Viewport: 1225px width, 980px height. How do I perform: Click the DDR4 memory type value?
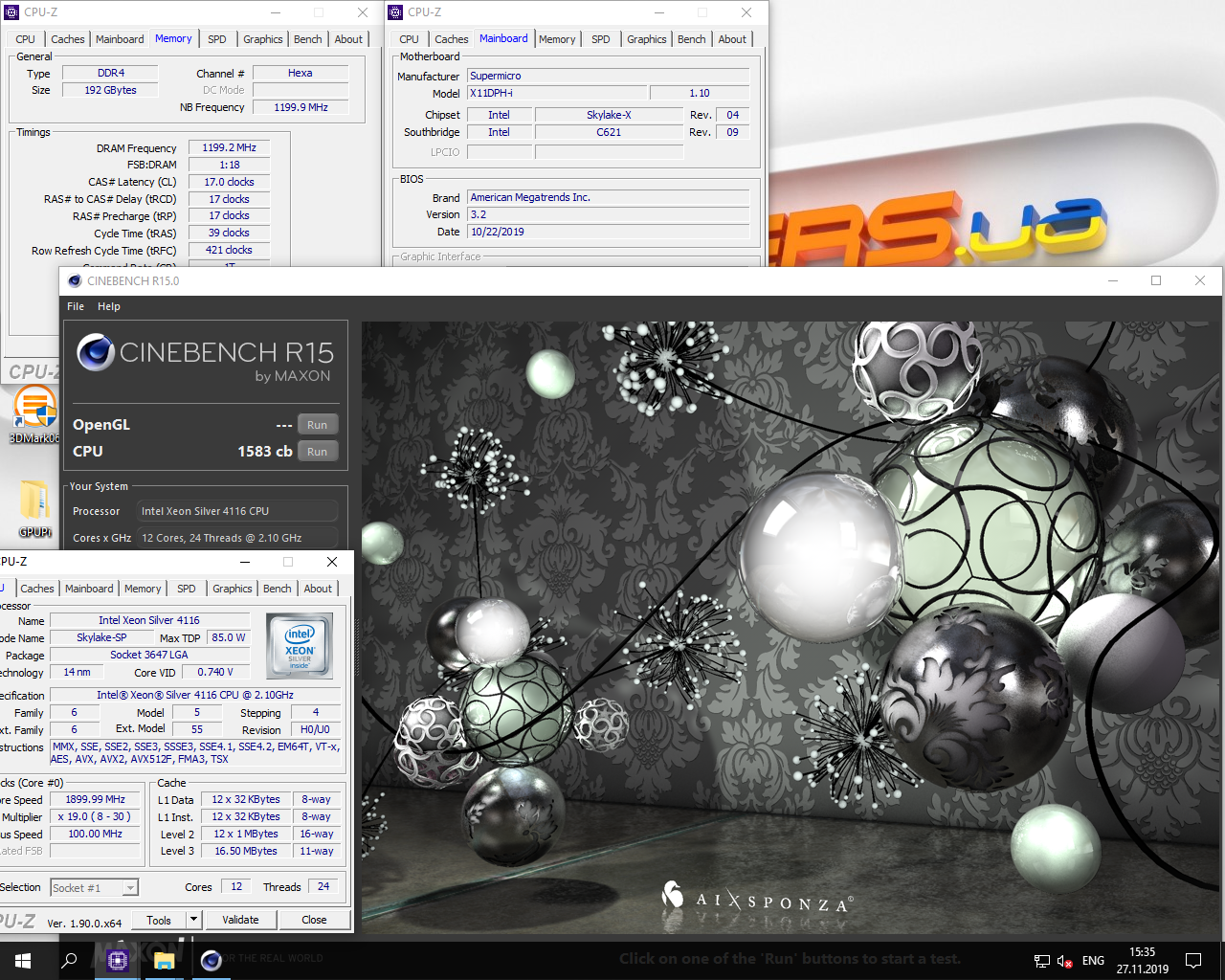click(x=111, y=73)
